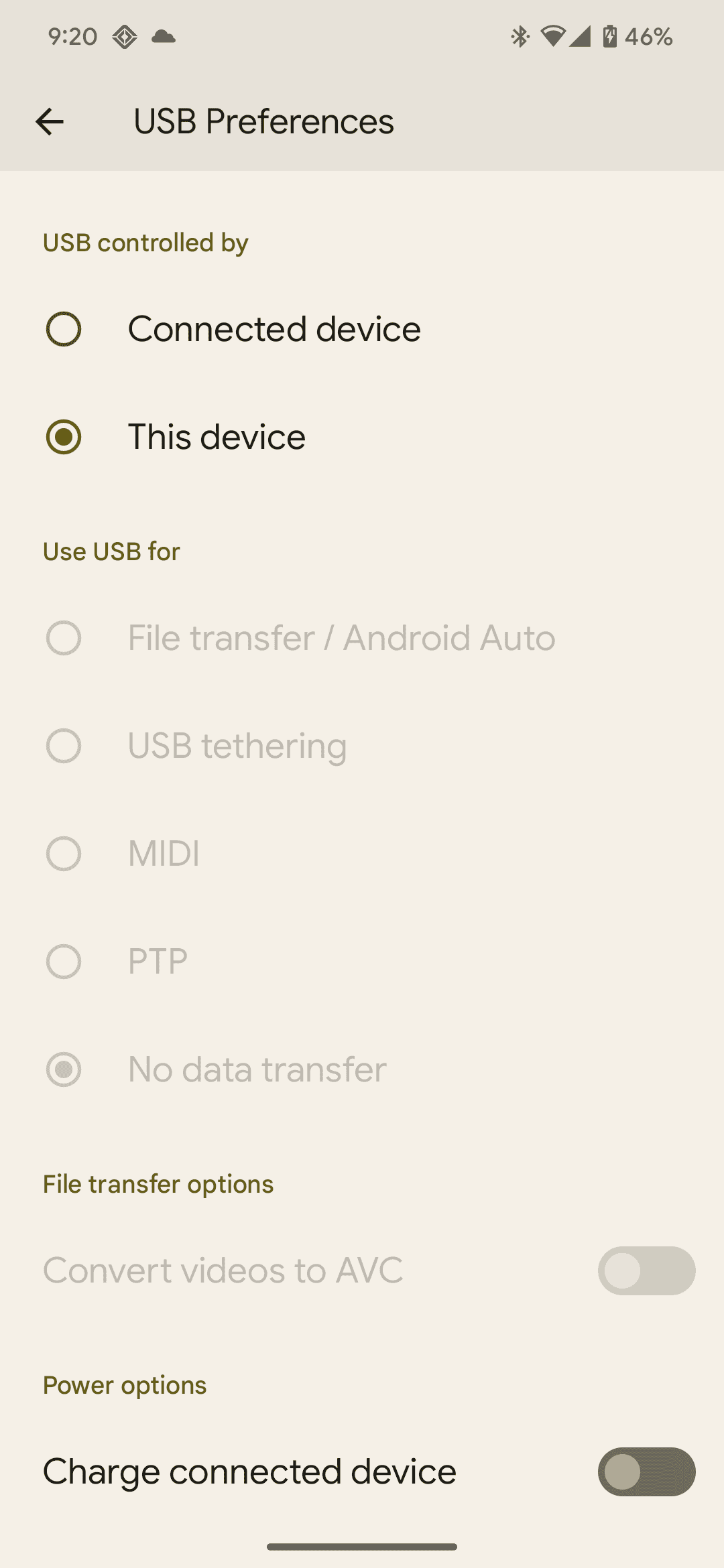Tap the Wi-Fi status icon
Image resolution: width=724 pixels, height=1568 pixels.
coord(553,36)
